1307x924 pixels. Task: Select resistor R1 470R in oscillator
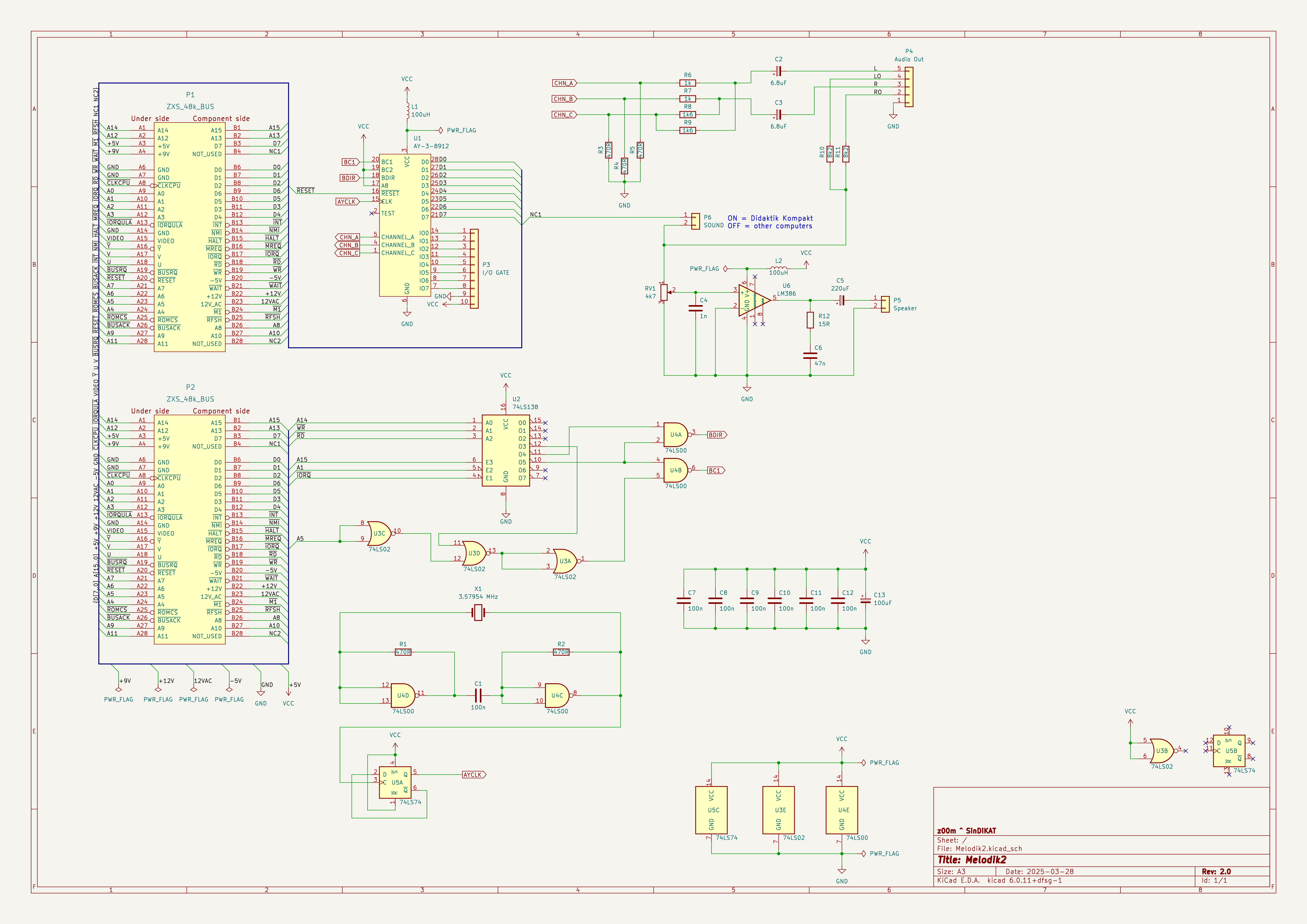click(x=403, y=652)
